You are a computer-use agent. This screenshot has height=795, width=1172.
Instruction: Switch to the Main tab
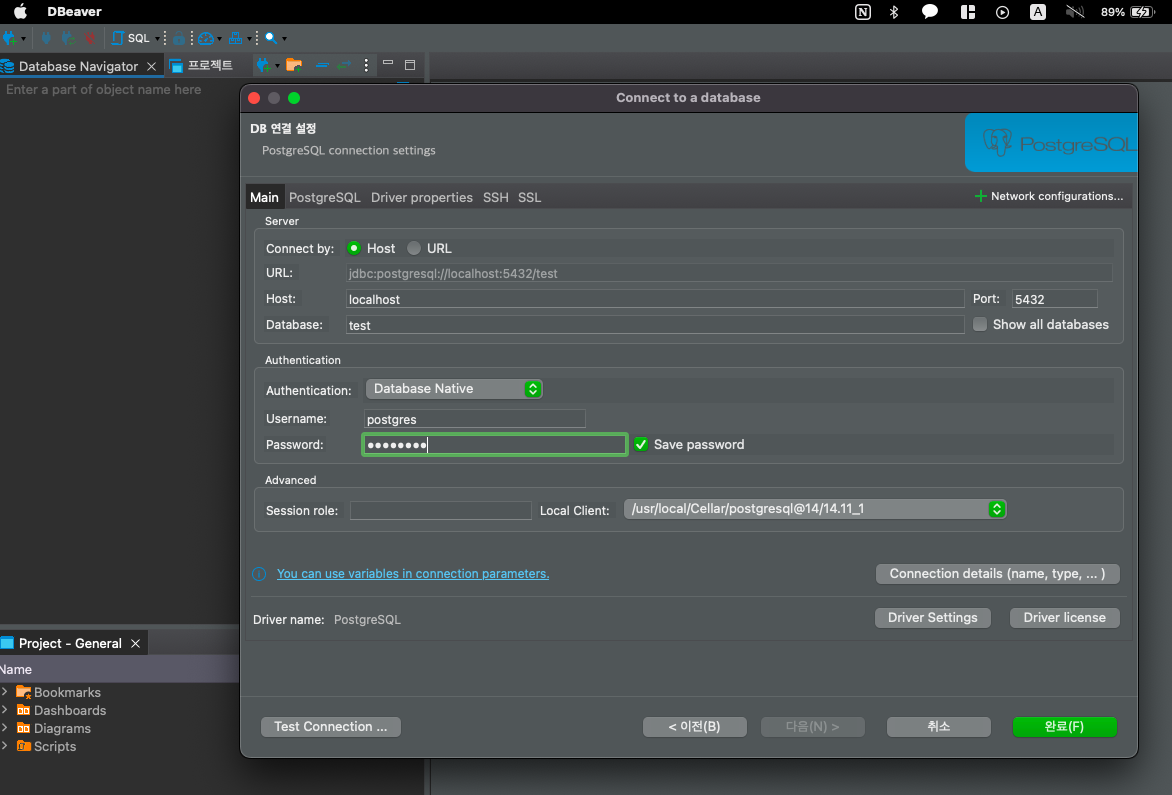(x=264, y=197)
